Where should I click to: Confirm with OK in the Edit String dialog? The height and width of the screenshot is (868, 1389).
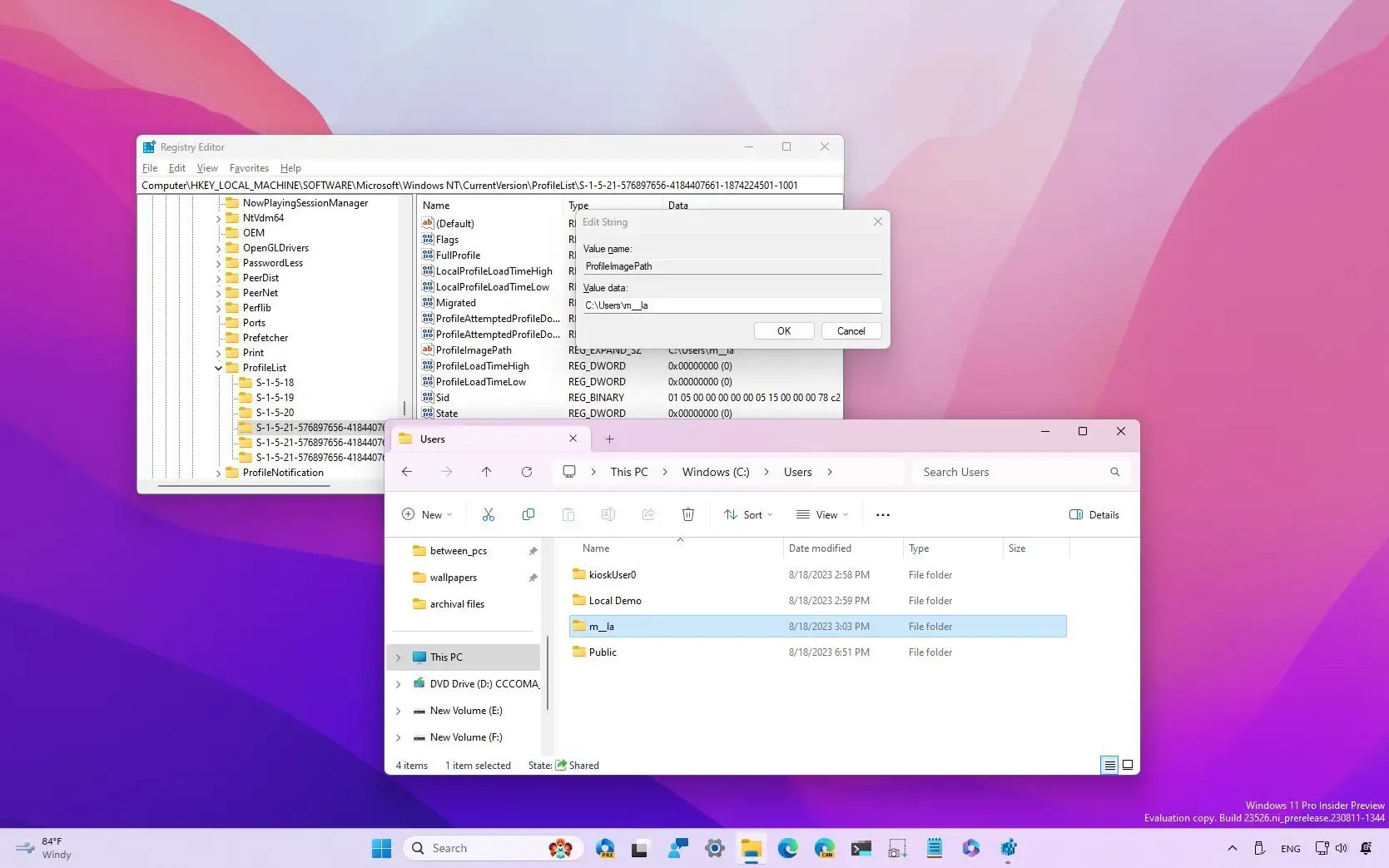point(783,330)
